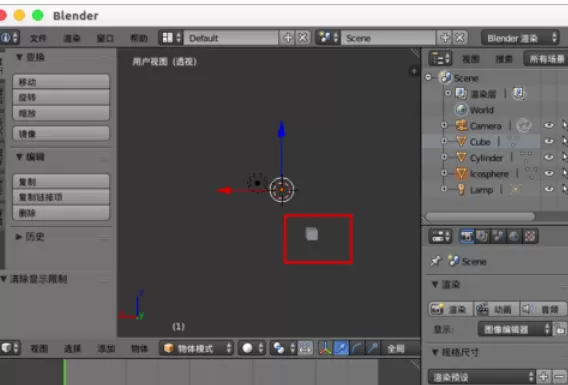Image resolution: width=568 pixels, height=385 pixels.
Task: Toggle visibility eye for Icosphere
Action: coord(549,173)
